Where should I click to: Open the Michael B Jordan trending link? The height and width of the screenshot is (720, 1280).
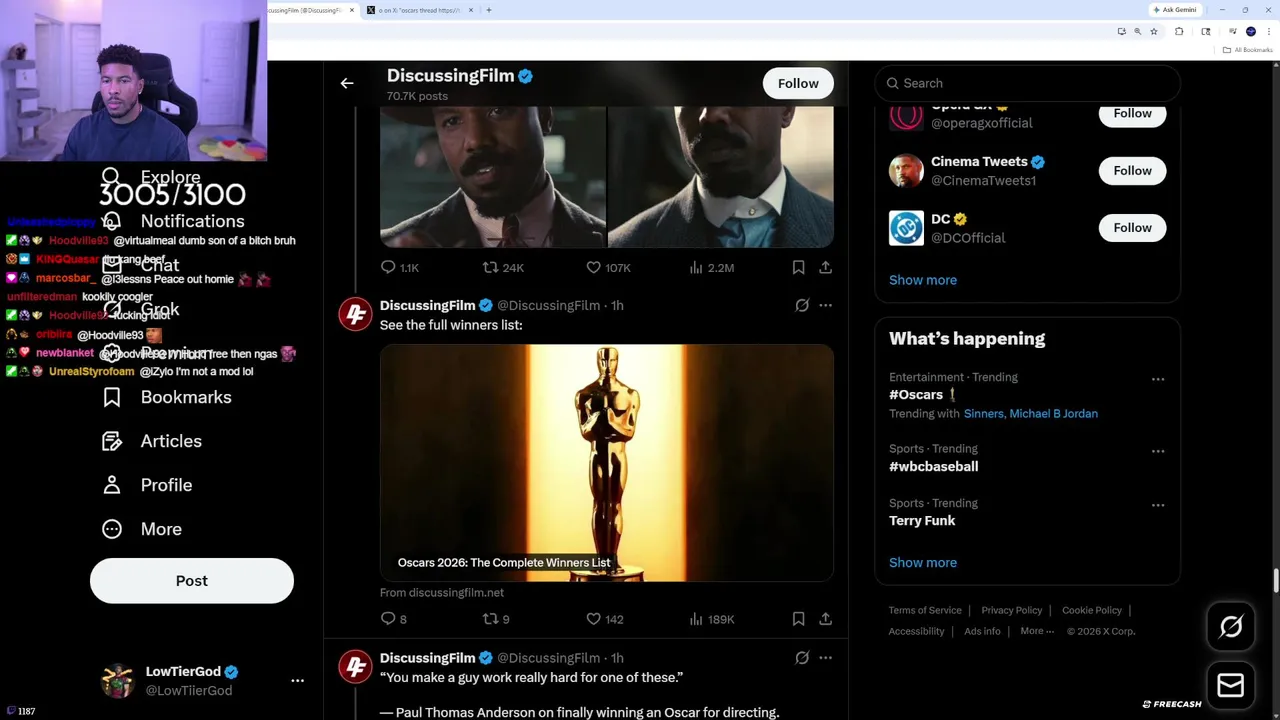click(x=1053, y=414)
